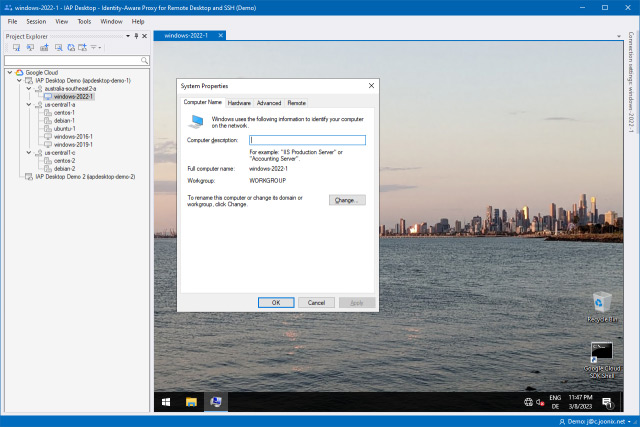640x427 pixels.
Task: Click OK in System Properties
Action: pyautogui.click(x=276, y=302)
